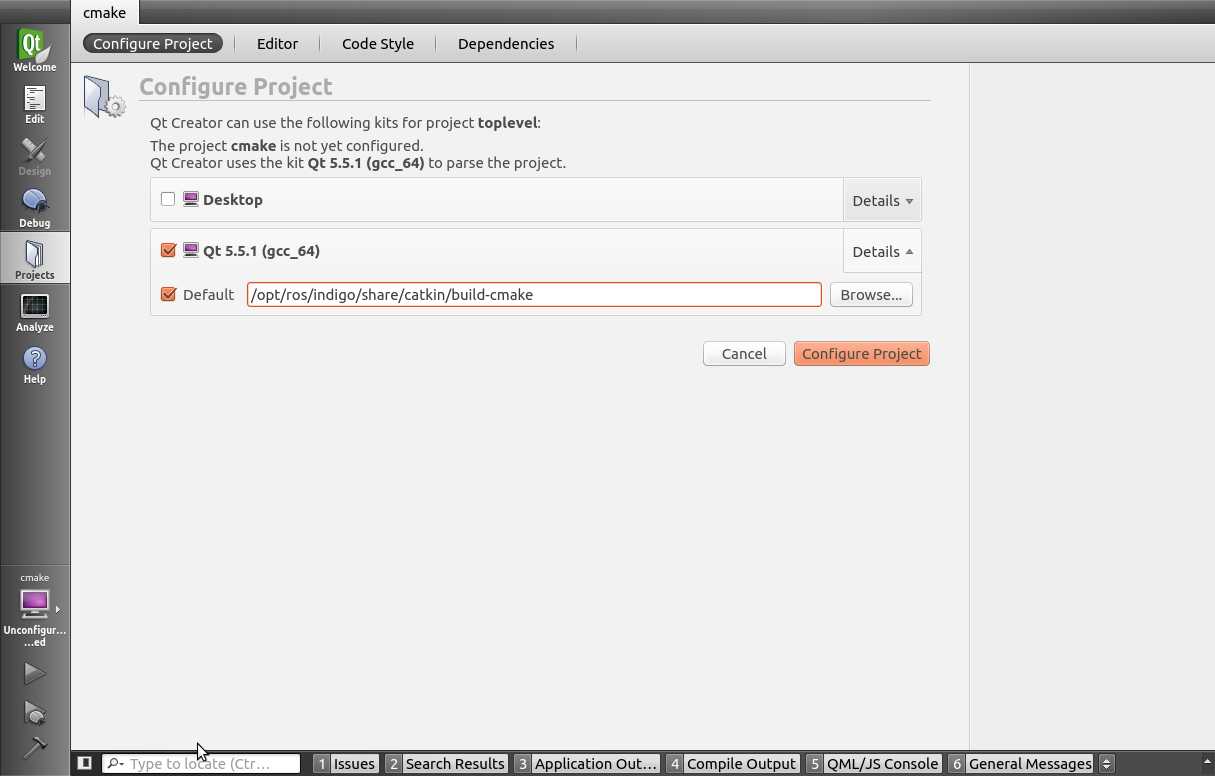
Task: Select the Projects mode
Action: pyautogui.click(x=34, y=259)
